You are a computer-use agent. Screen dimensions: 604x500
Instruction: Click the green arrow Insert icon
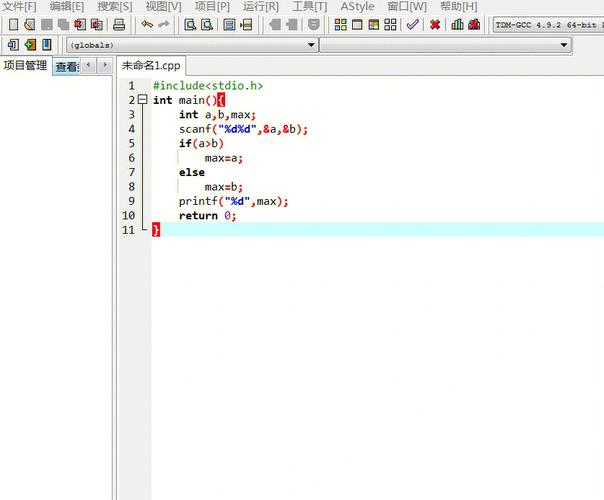[30, 45]
